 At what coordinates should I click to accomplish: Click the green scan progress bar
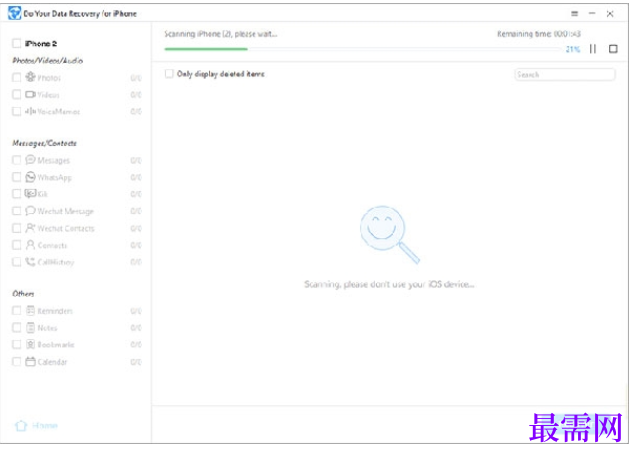click(206, 49)
